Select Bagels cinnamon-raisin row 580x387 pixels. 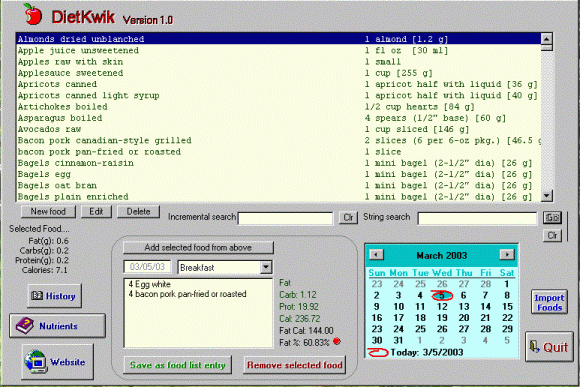point(278,163)
